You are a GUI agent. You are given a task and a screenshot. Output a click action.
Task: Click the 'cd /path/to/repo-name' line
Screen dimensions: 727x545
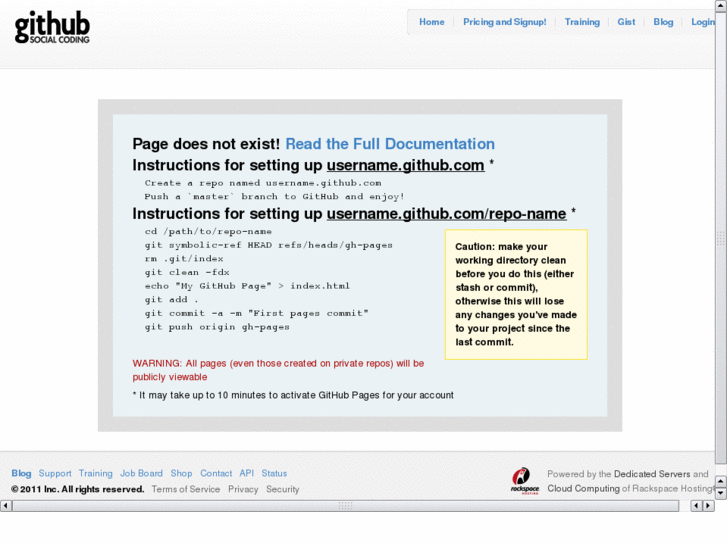208,231
